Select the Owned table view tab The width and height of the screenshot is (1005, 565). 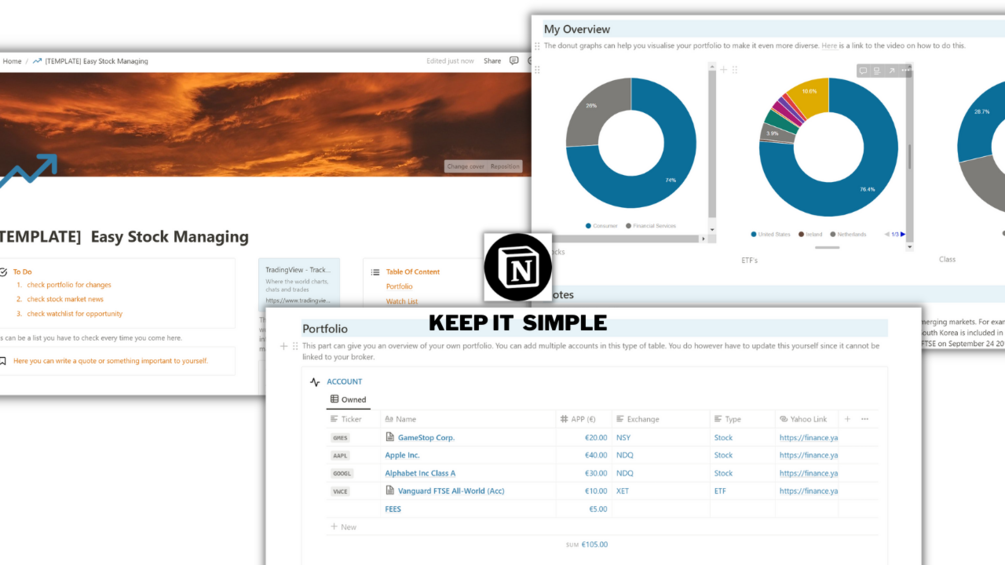pyautogui.click(x=348, y=399)
